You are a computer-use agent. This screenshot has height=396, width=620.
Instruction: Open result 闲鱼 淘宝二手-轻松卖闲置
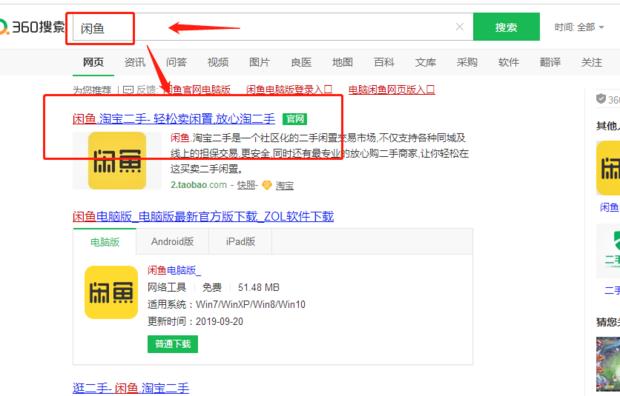174,118
